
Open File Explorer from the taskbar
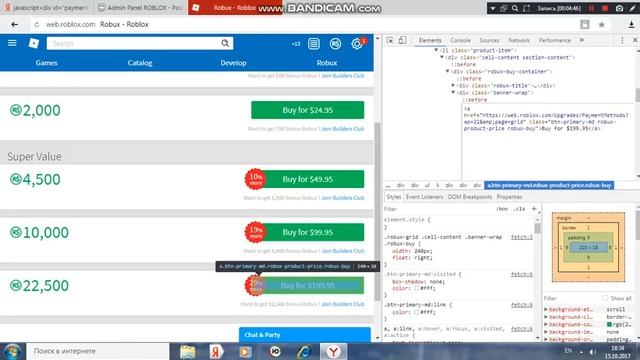click(187, 351)
